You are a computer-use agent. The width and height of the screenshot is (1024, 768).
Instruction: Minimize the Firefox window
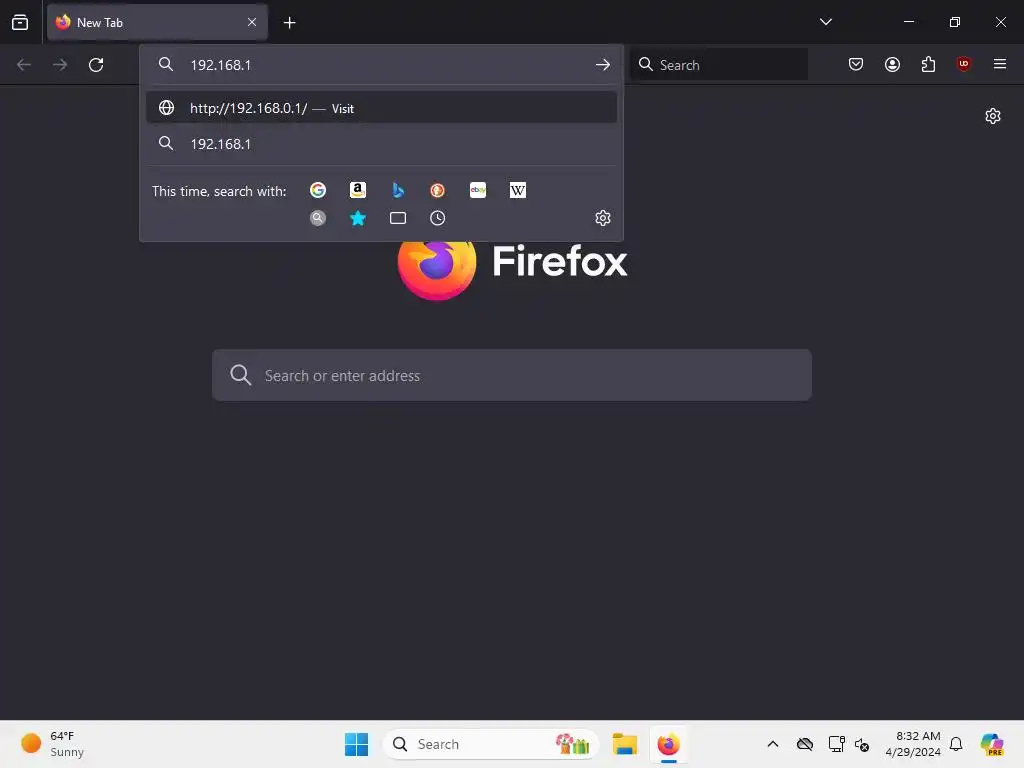point(908,22)
